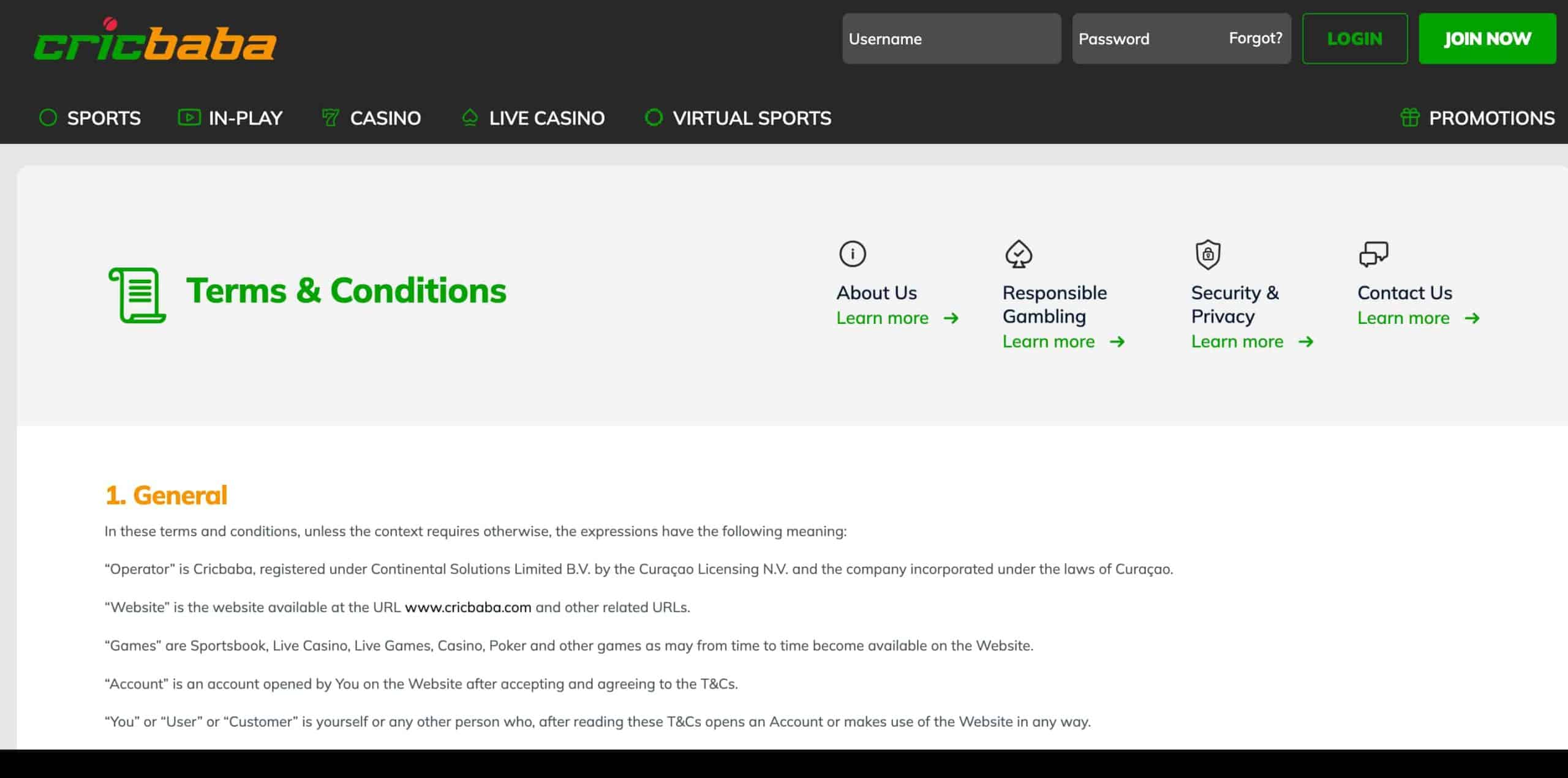This screenshot has height=778, width=1568.
Task: Click the In-Play video icon
Action: click(189, 117)
